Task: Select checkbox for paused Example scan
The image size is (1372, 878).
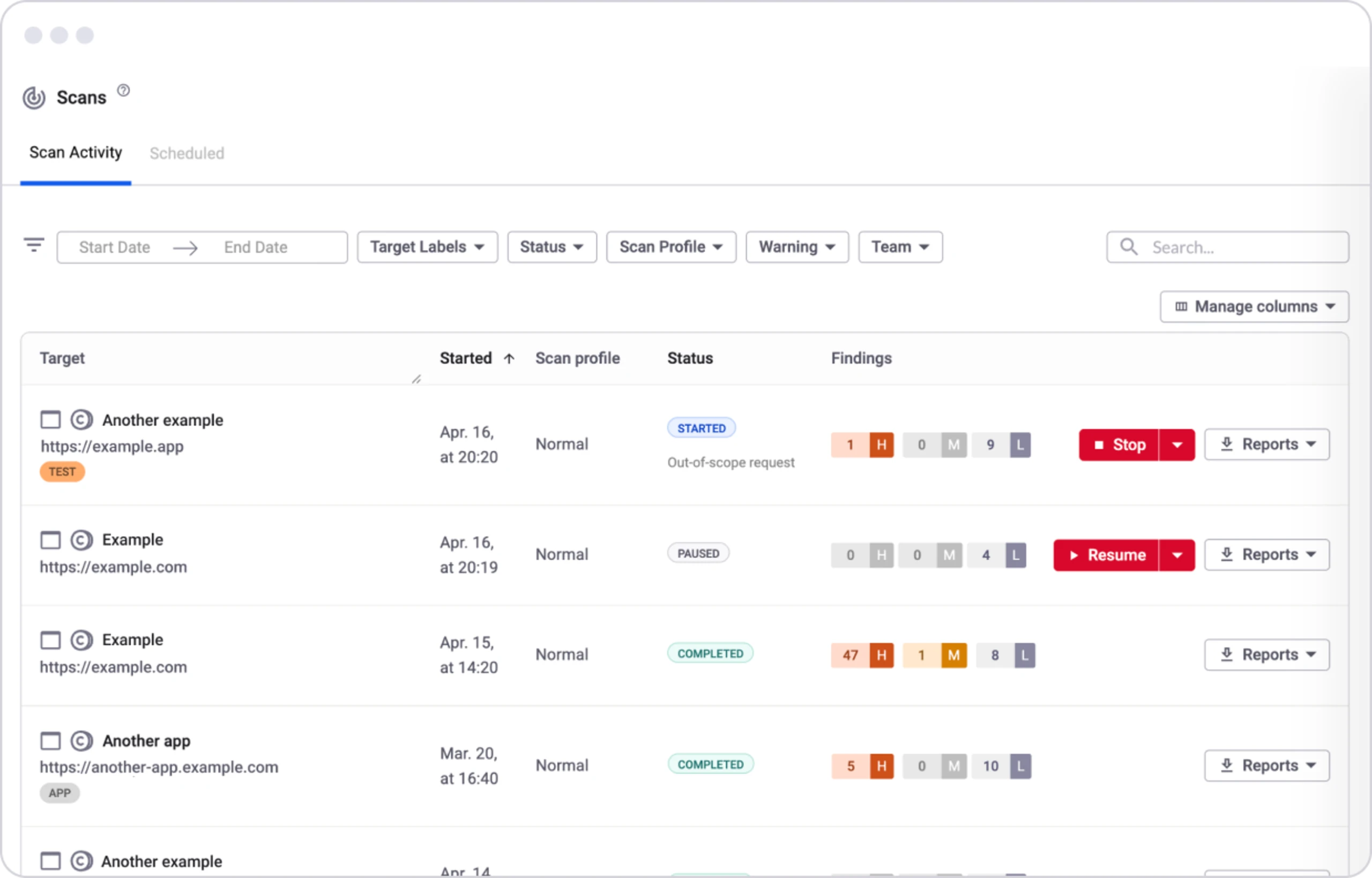Action: coord(51,539)
